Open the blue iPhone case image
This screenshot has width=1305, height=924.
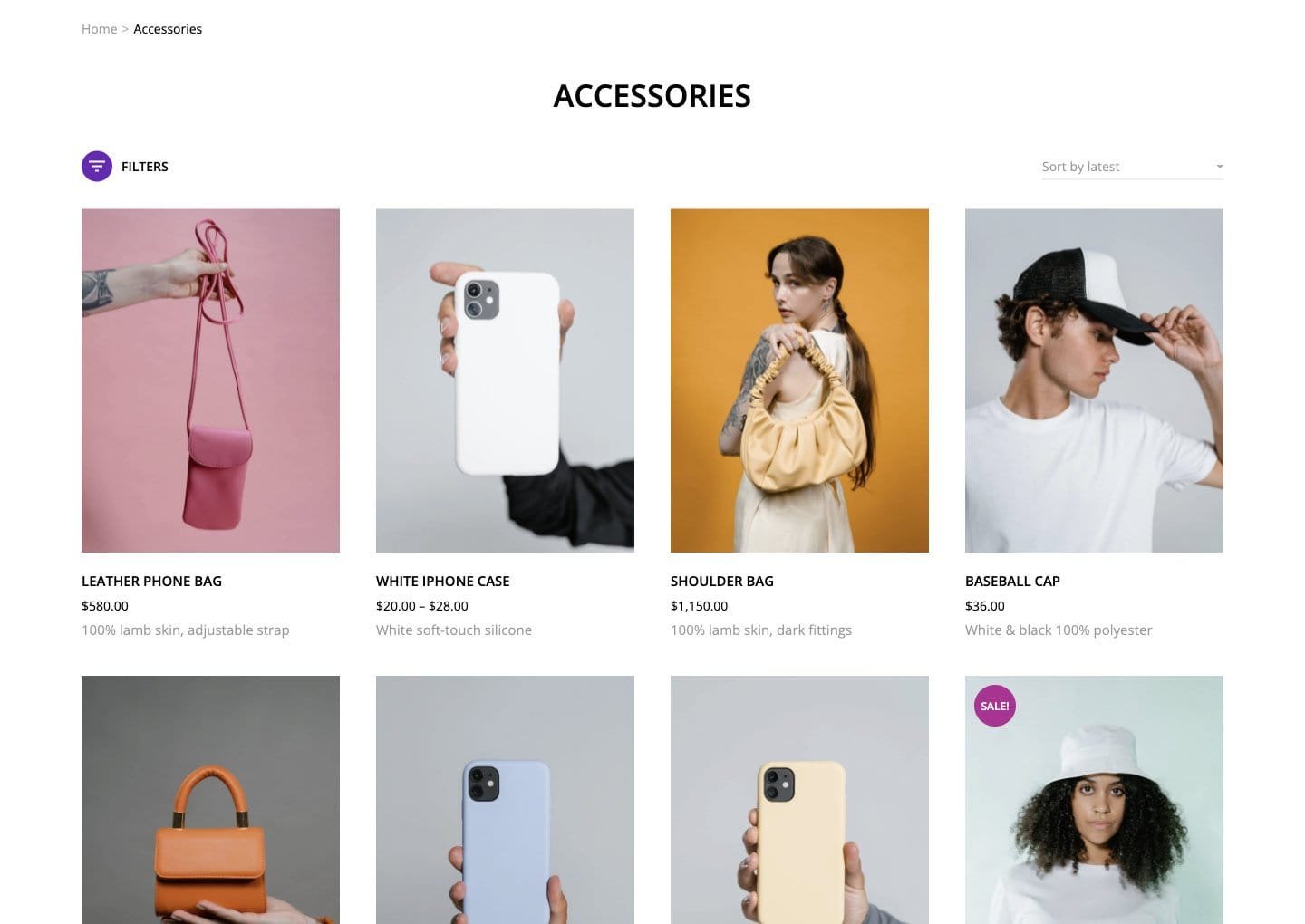[x=505, y=800]
